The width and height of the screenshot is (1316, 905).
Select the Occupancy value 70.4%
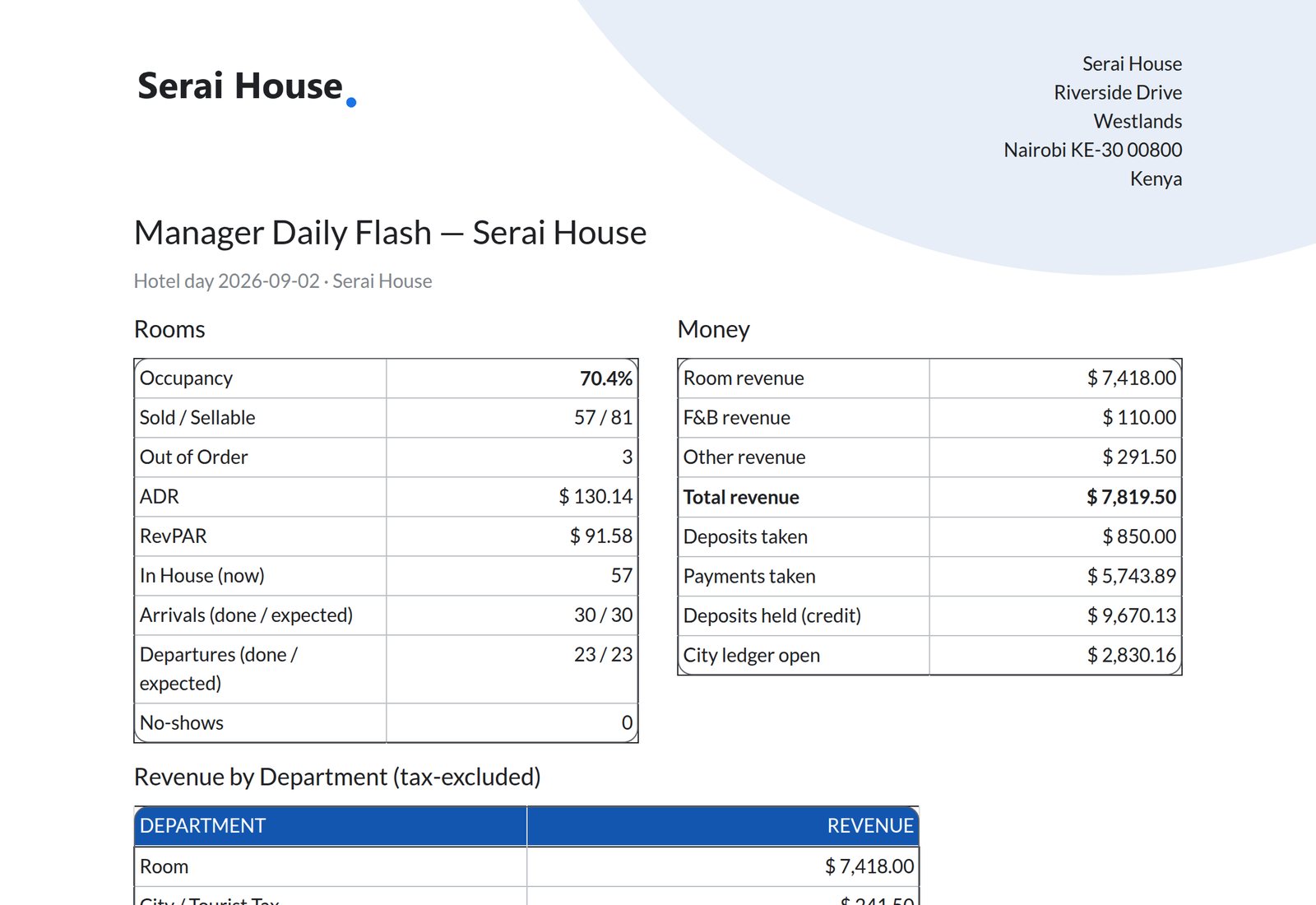[x=606, y=378]
